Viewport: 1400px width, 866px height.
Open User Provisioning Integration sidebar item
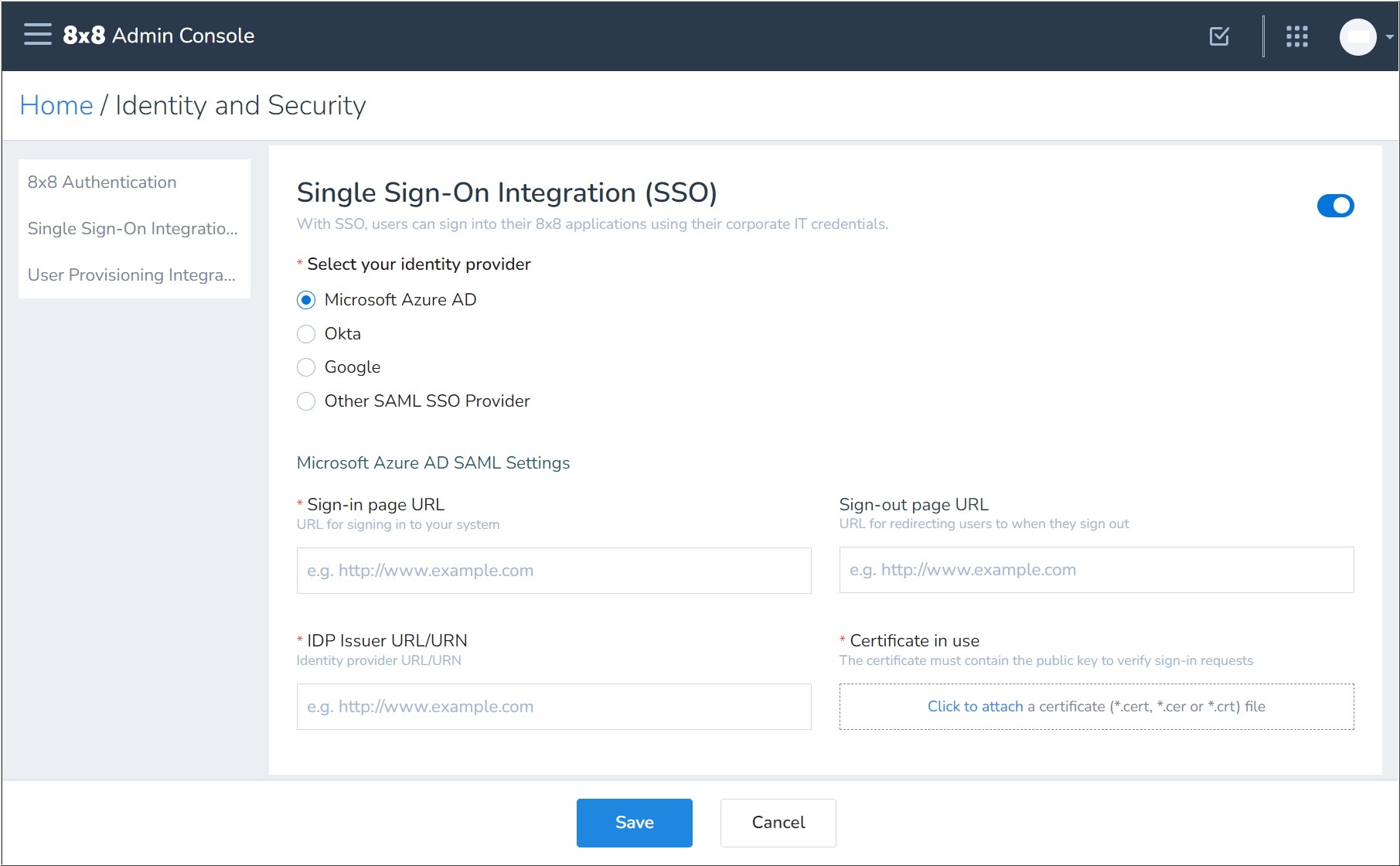coord(135,275)
